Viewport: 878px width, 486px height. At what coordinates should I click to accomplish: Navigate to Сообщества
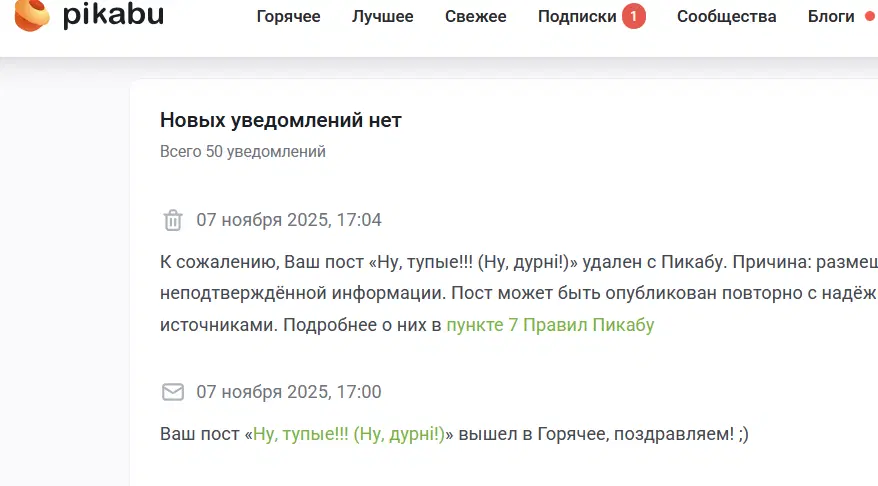tap(726, 17)
